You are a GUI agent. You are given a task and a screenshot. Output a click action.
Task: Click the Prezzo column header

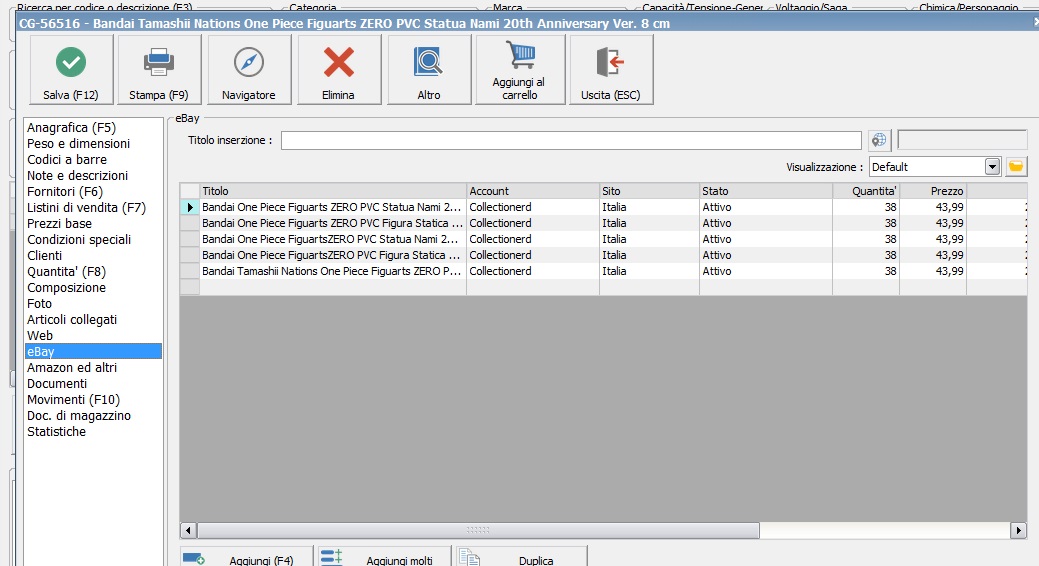pyautogui.click(x=933, y=191)
